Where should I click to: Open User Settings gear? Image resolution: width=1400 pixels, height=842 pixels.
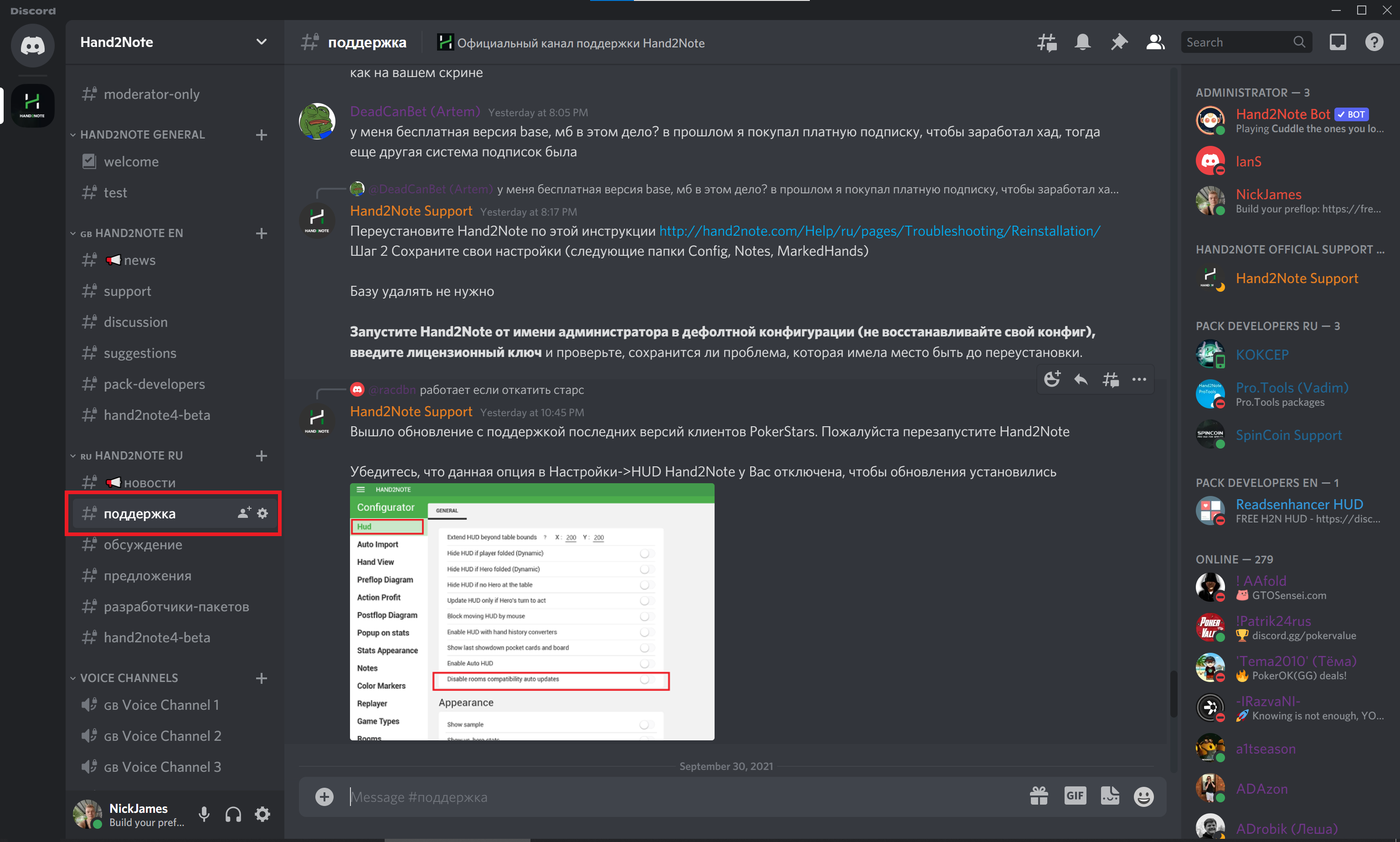[x=262, y=815]
